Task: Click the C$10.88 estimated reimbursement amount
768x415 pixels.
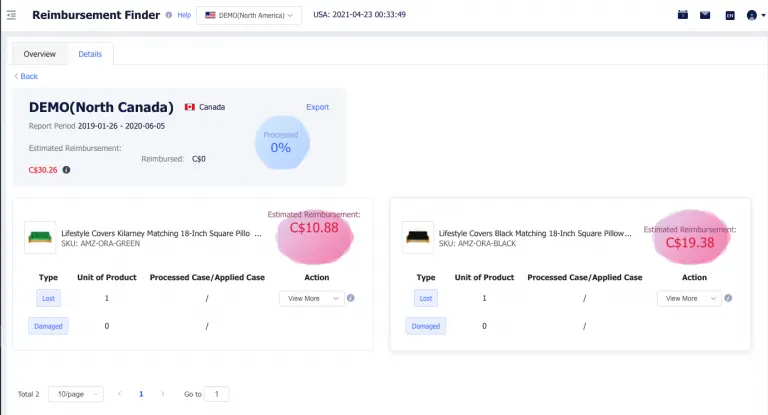Action: [314, 228]
